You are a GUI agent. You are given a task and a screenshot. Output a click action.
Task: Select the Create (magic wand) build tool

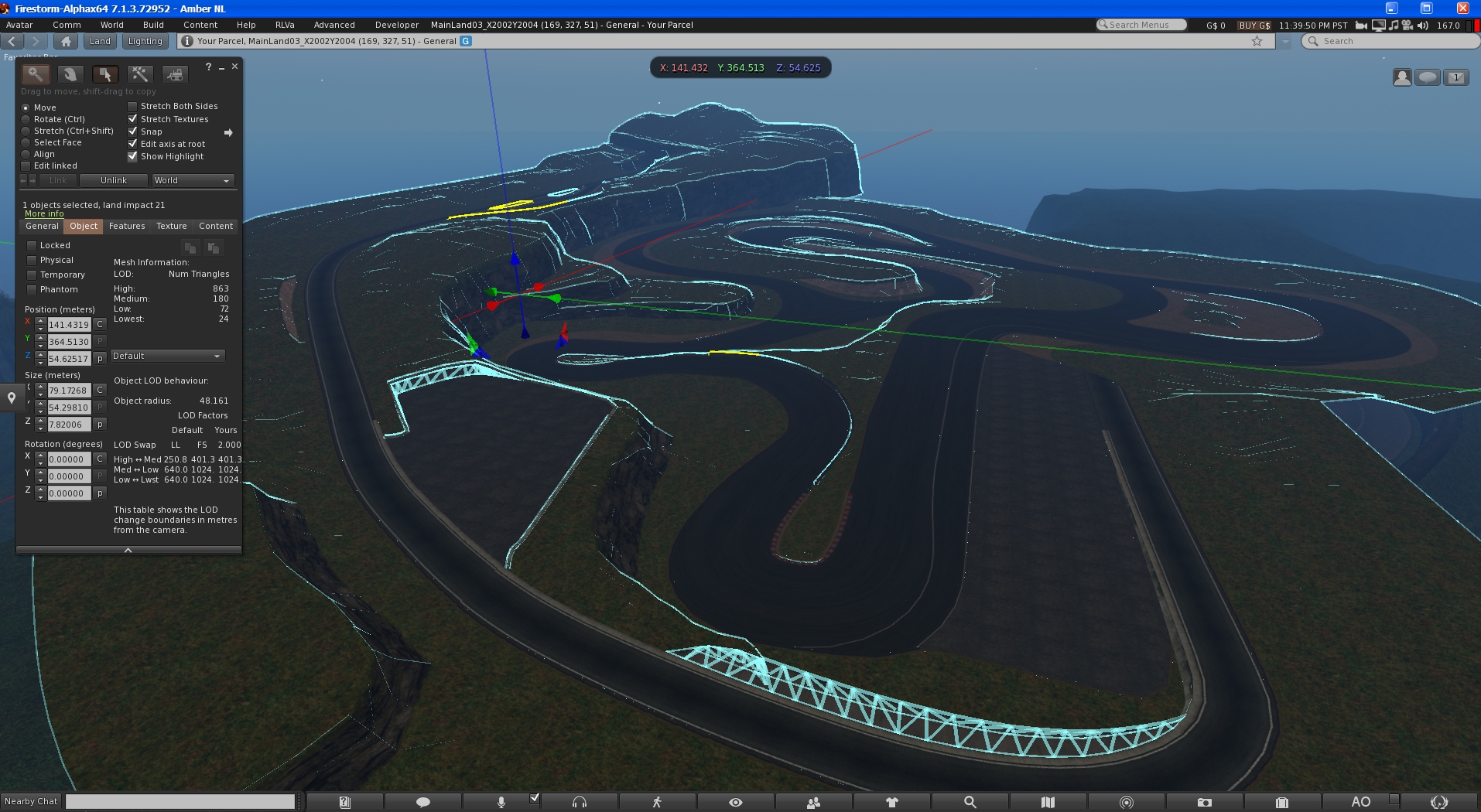point(140,74)
